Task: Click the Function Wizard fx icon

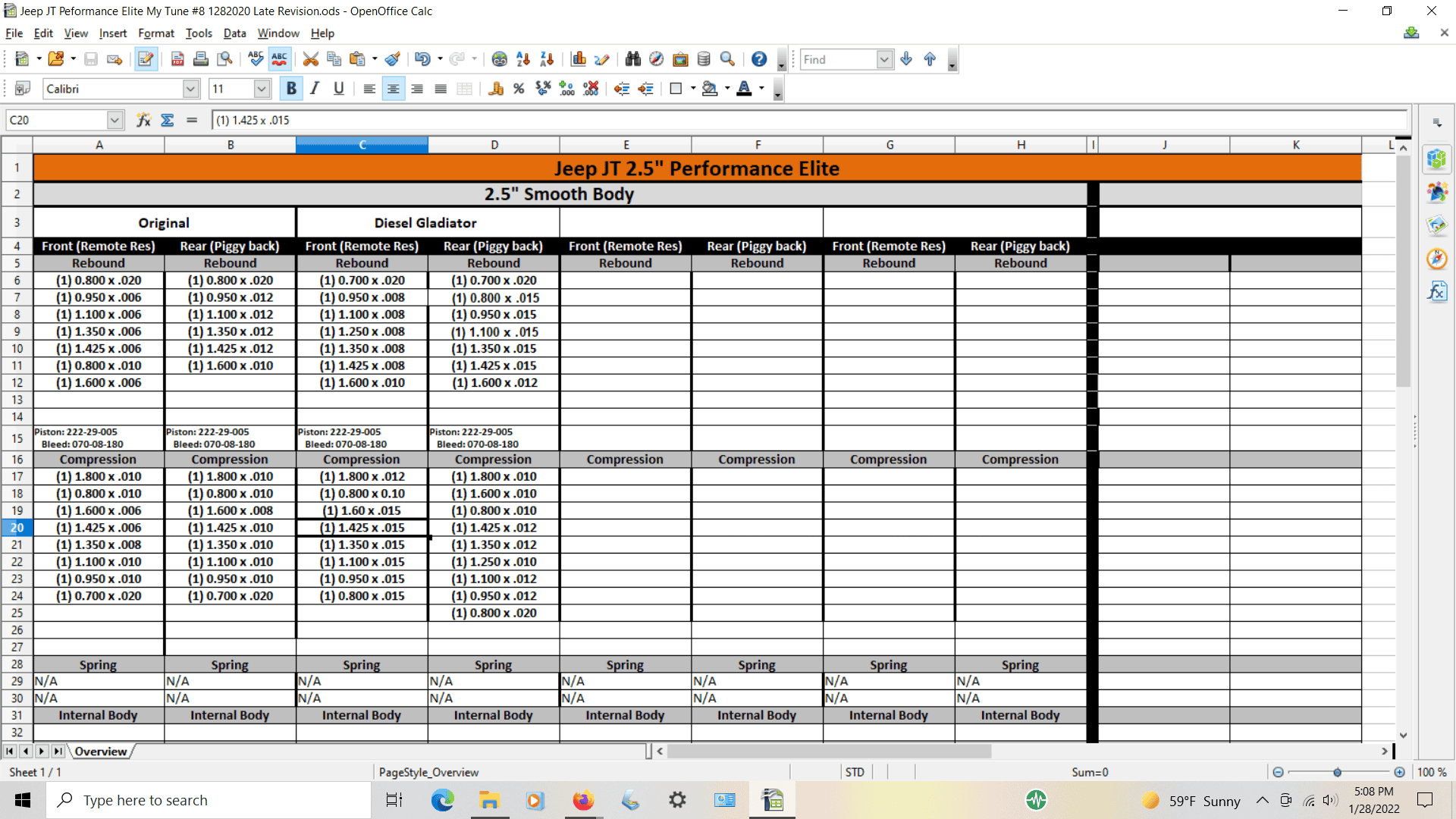Action: tap(143, 120)
